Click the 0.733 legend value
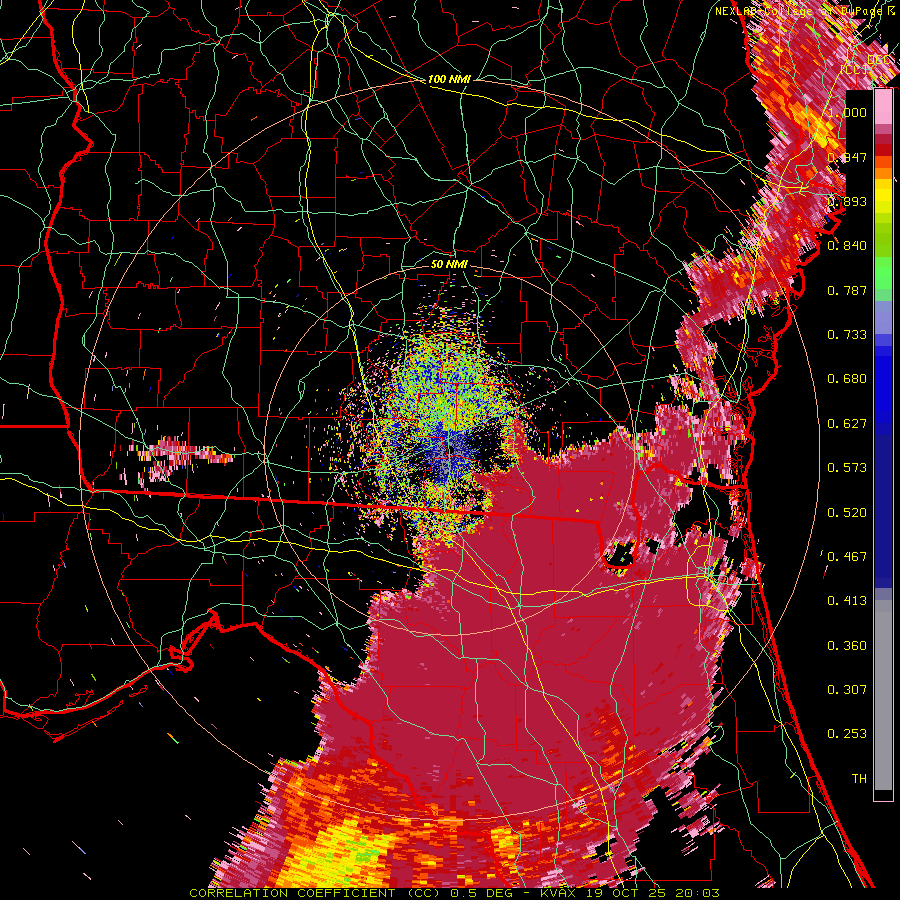Screen dimensions: 900x900 [x=847, y=335]
